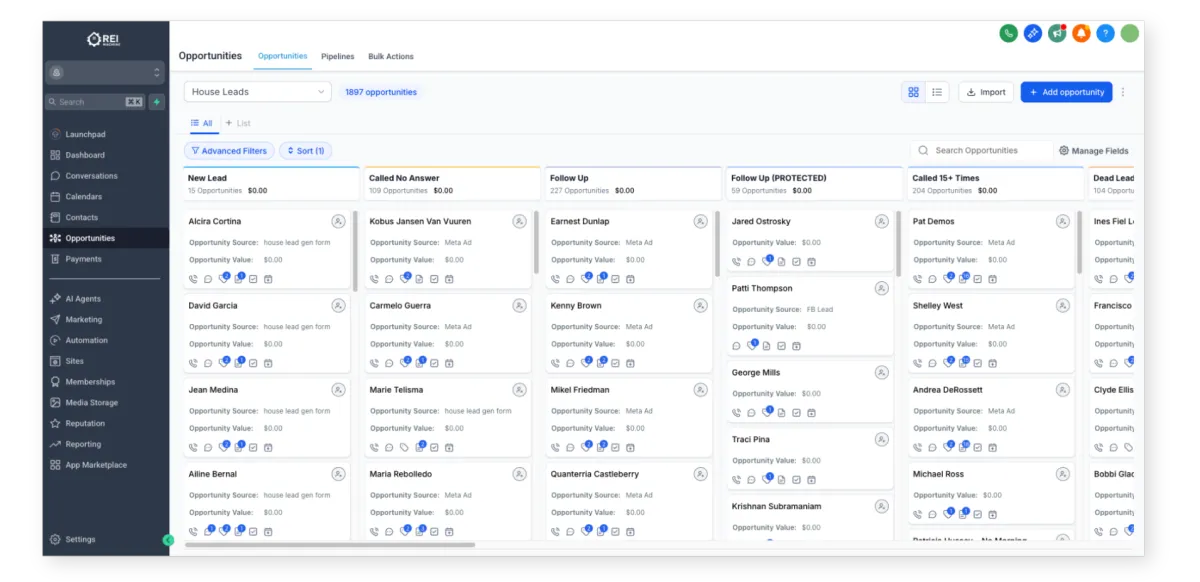Open the orange notifications bell
The width and height of the screenshot is (1200, 582).
pos(1081,33)
